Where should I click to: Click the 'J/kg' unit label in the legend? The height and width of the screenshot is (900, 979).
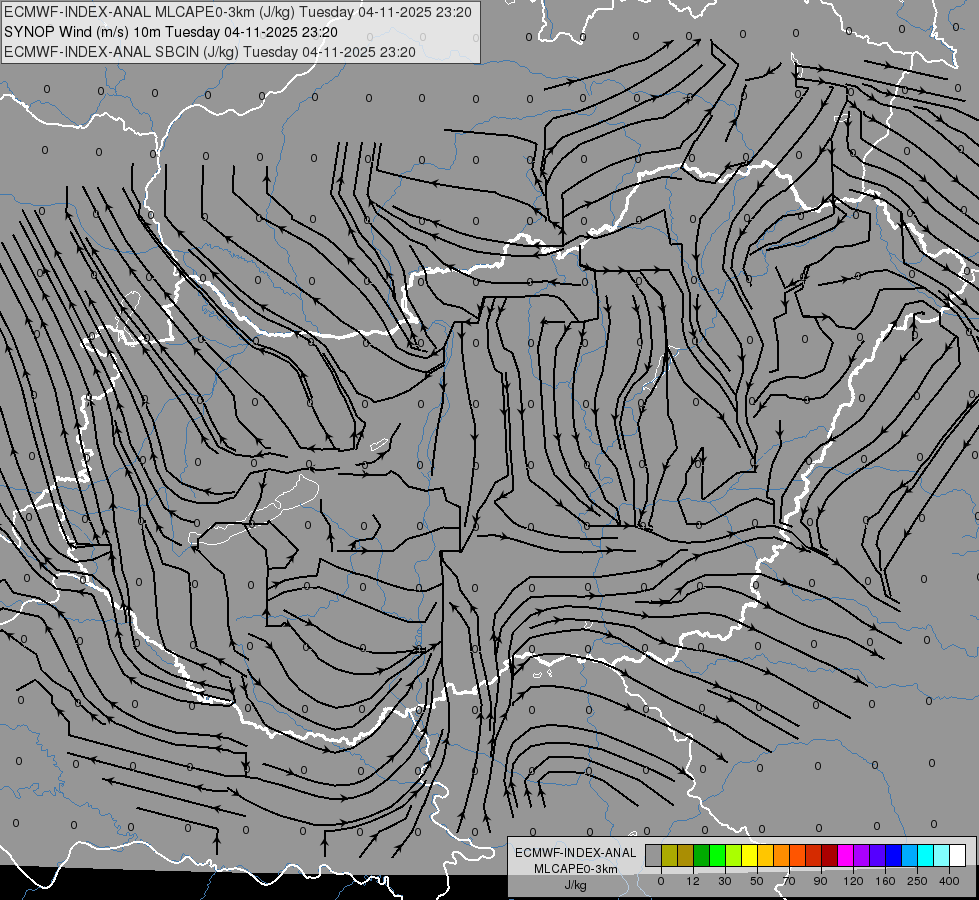click(x=576, y=885)
